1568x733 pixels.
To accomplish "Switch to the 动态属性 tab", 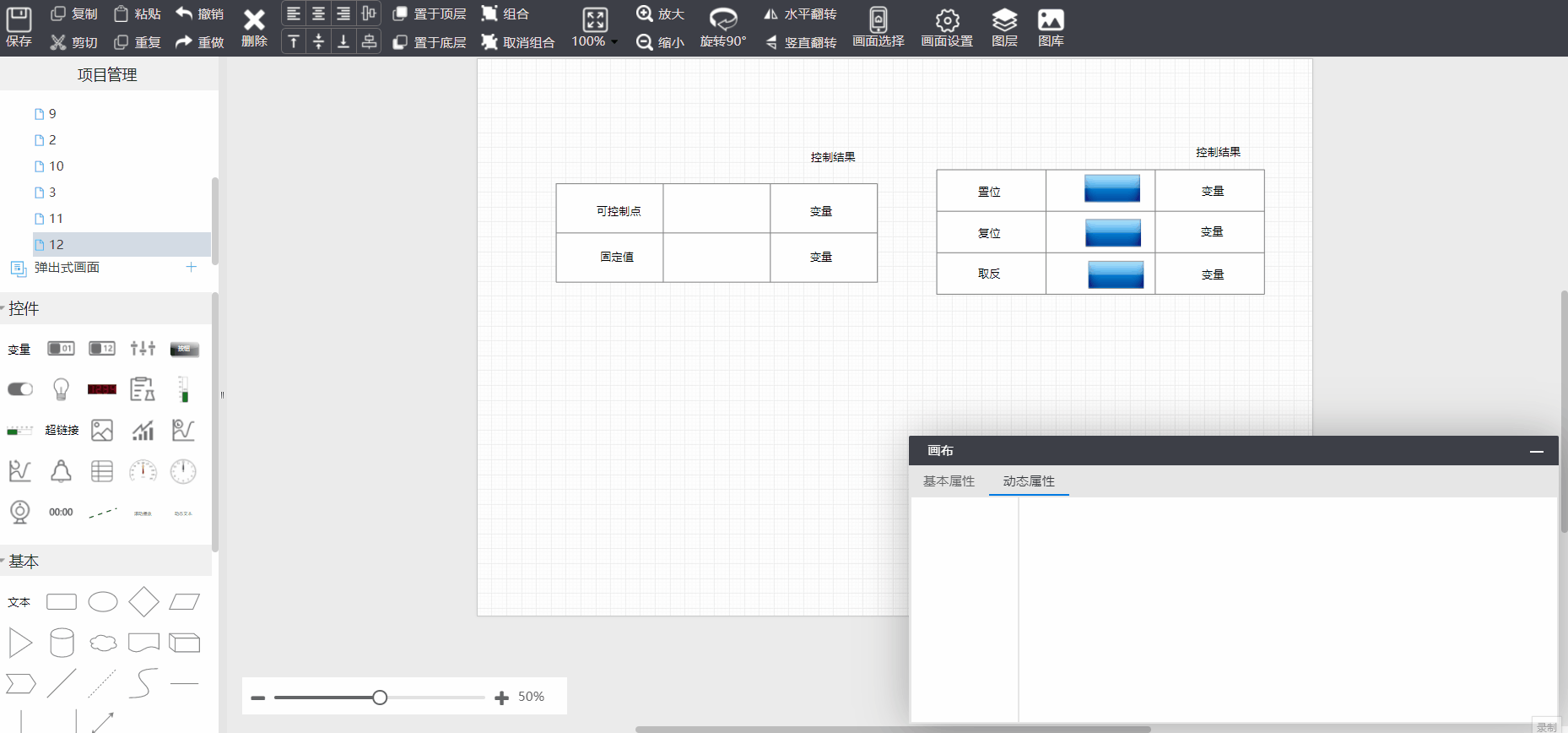I will 1028,481.
